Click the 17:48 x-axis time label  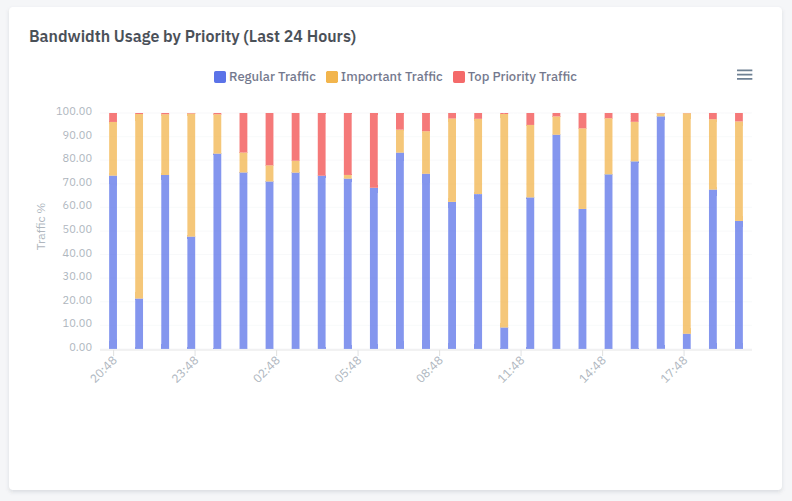click(x=675, y=372)
